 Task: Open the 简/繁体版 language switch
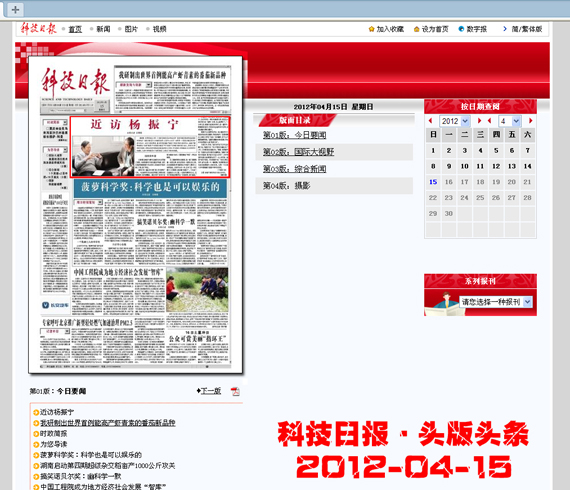(x=527, y=29)
